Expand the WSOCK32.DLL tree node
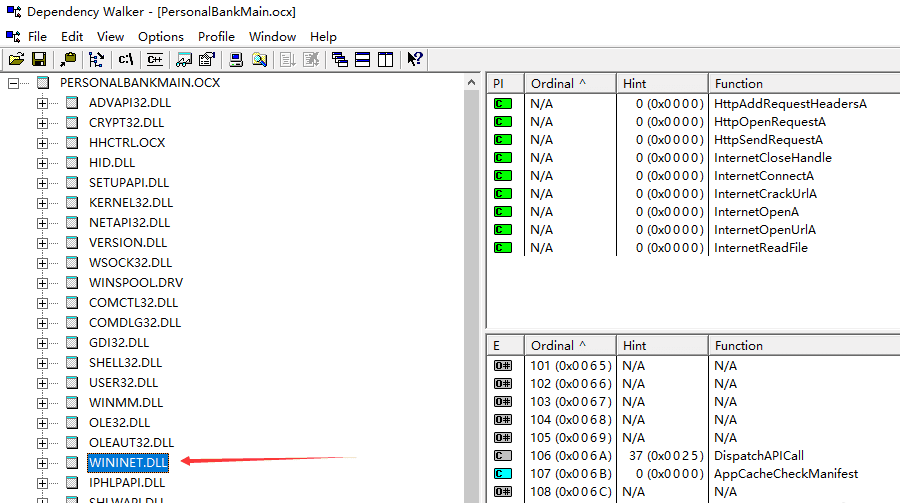900x503 pixels. click(x=42, y=263)
